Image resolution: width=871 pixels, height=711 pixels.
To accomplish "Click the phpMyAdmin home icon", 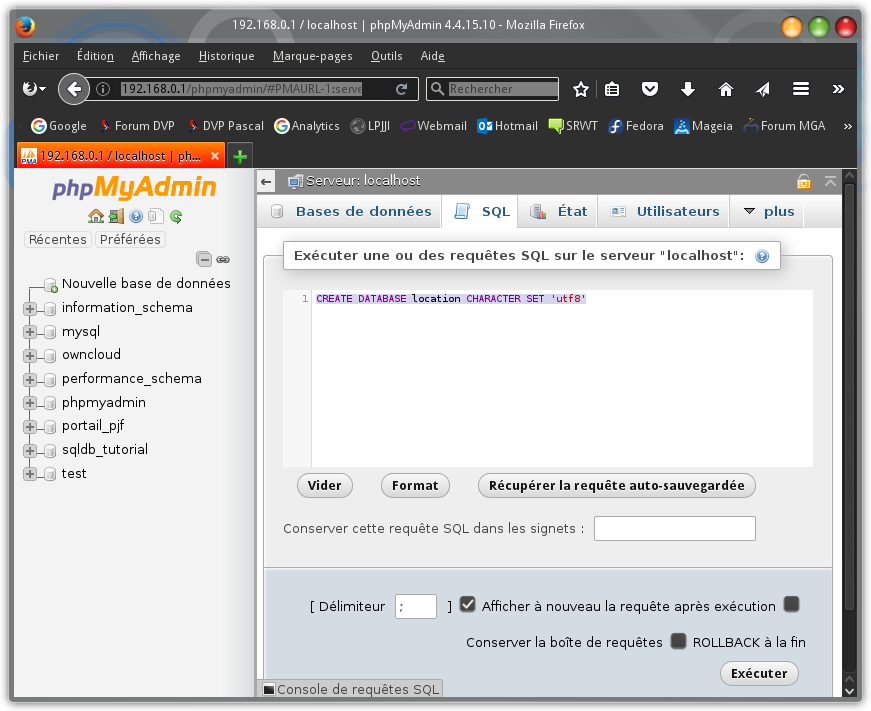I will (96, 216).
